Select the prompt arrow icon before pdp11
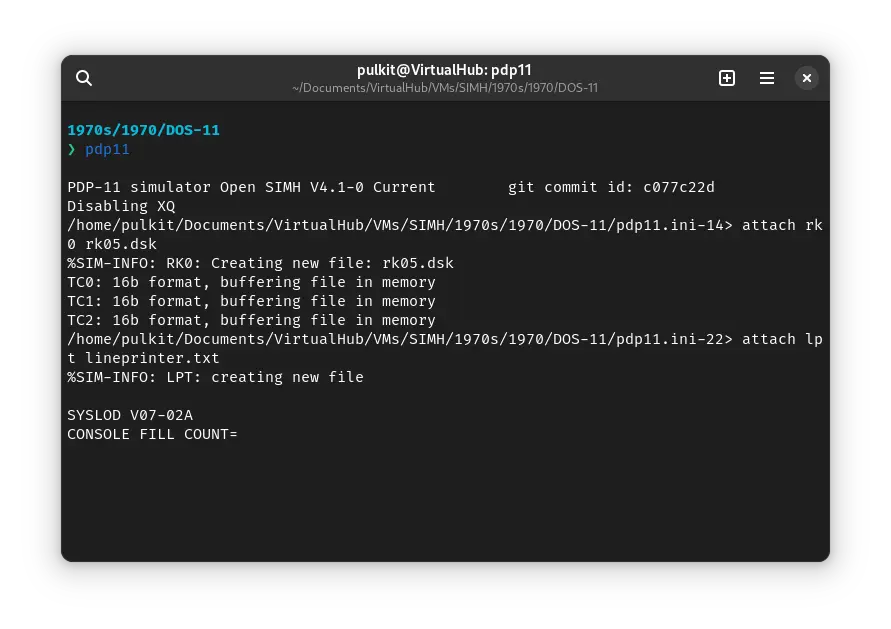 tap(71, 149)
